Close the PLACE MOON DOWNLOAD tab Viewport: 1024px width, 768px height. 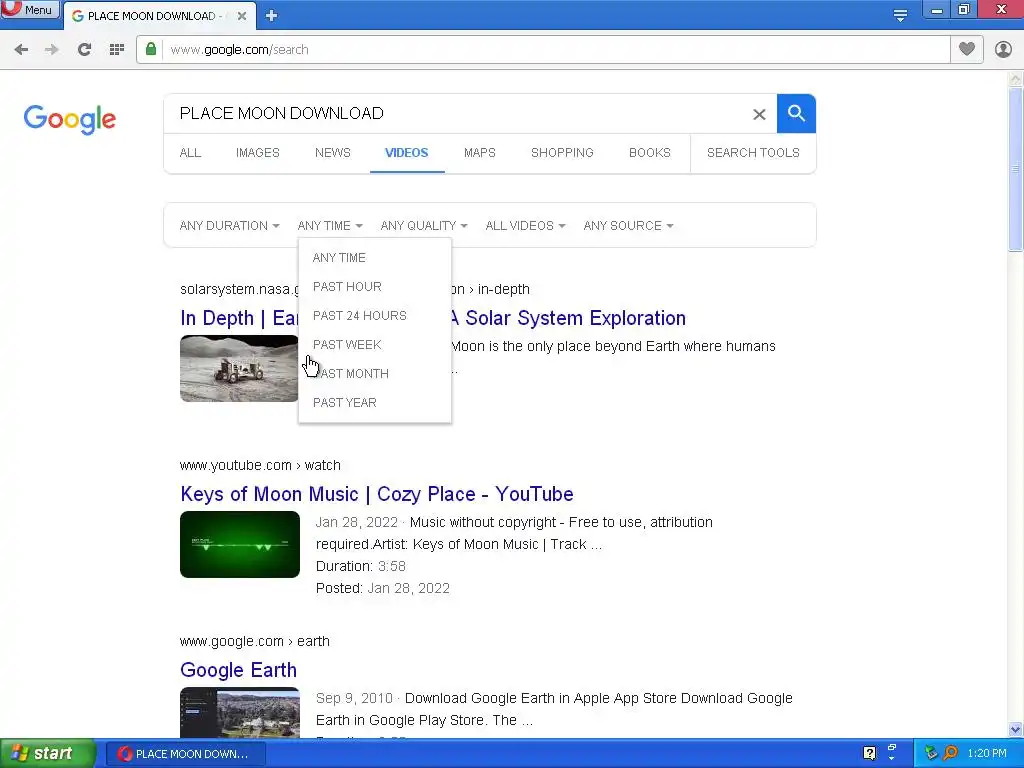coord(242,16)
